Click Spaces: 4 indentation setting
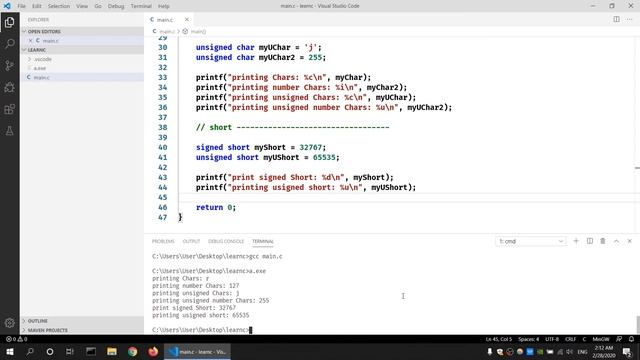 [529, 339]
